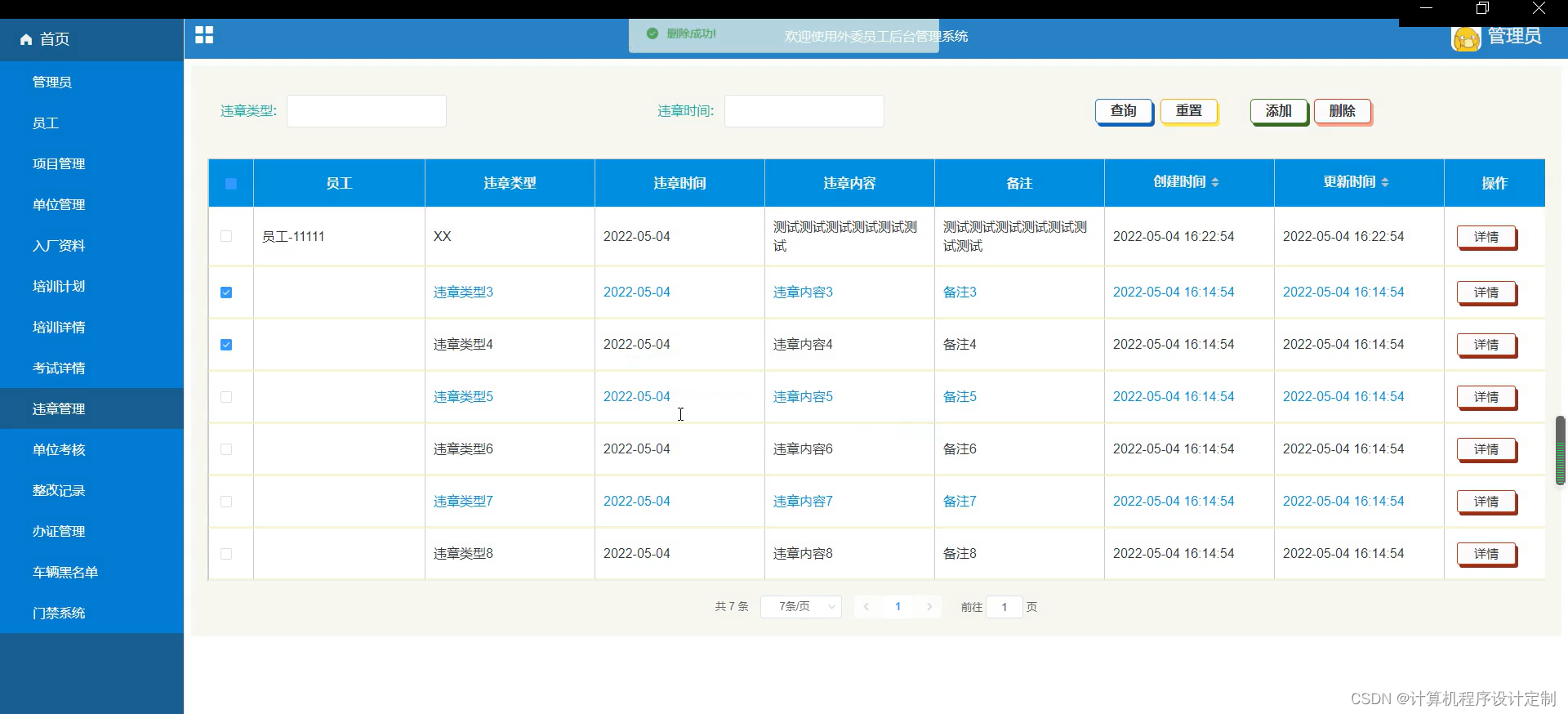The height and width of the screenshot is (714, 1568).
Task: Click the 删除 delete button
Action: pyautogui.click(x=1343, y=111)
